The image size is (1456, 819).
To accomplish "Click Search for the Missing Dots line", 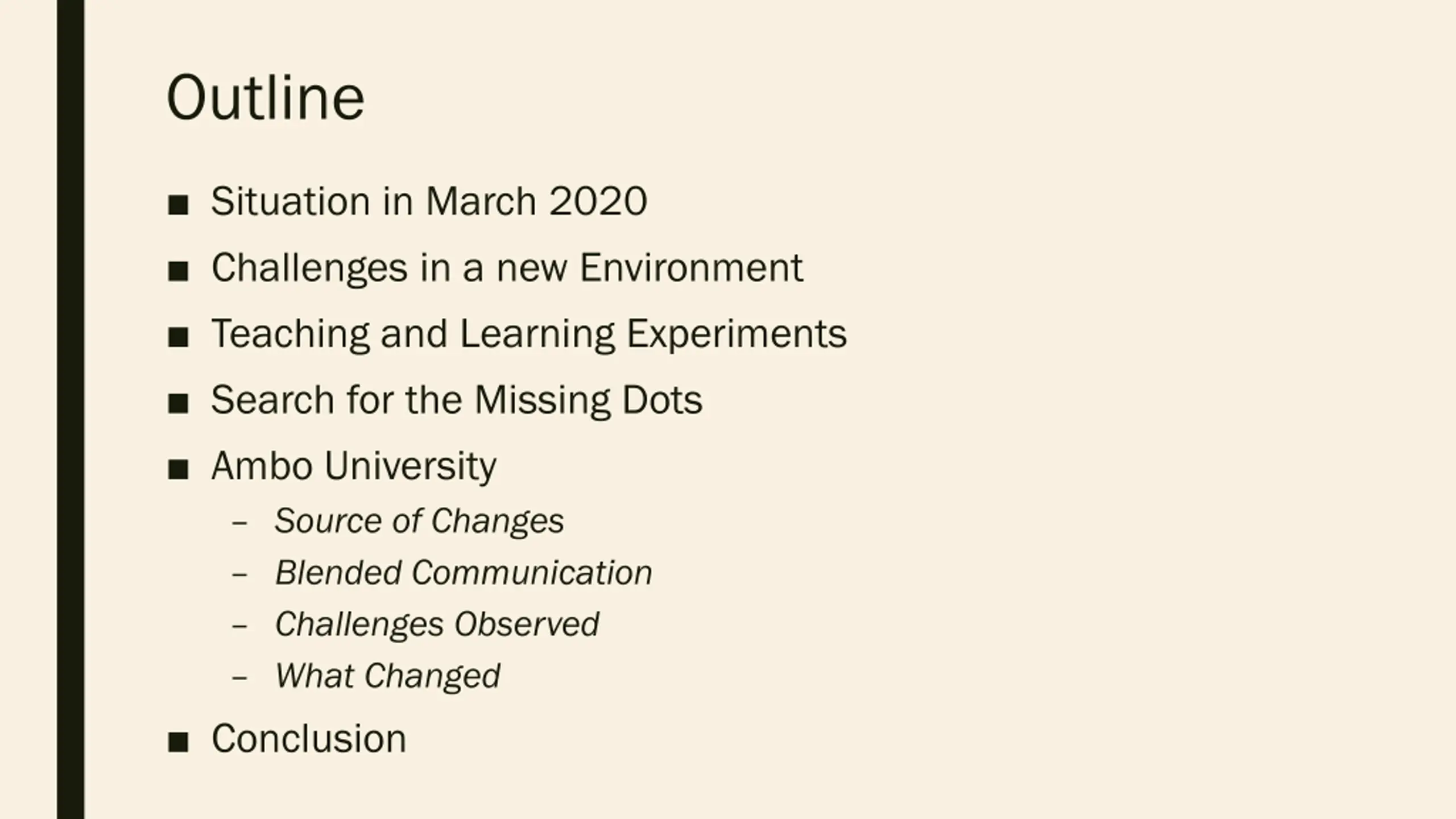I will (x=457, y=400).
